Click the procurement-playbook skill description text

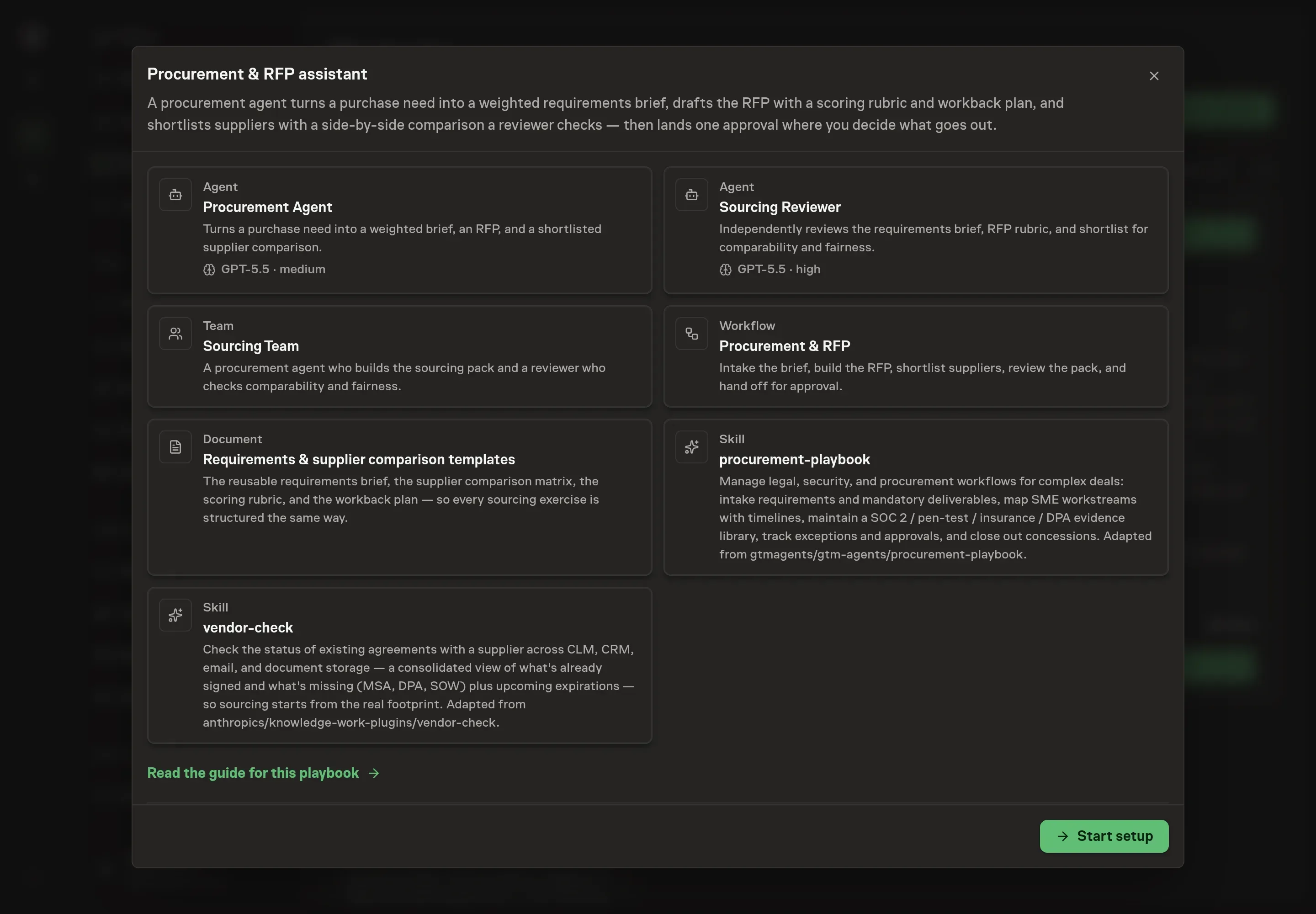coord(935,518)
